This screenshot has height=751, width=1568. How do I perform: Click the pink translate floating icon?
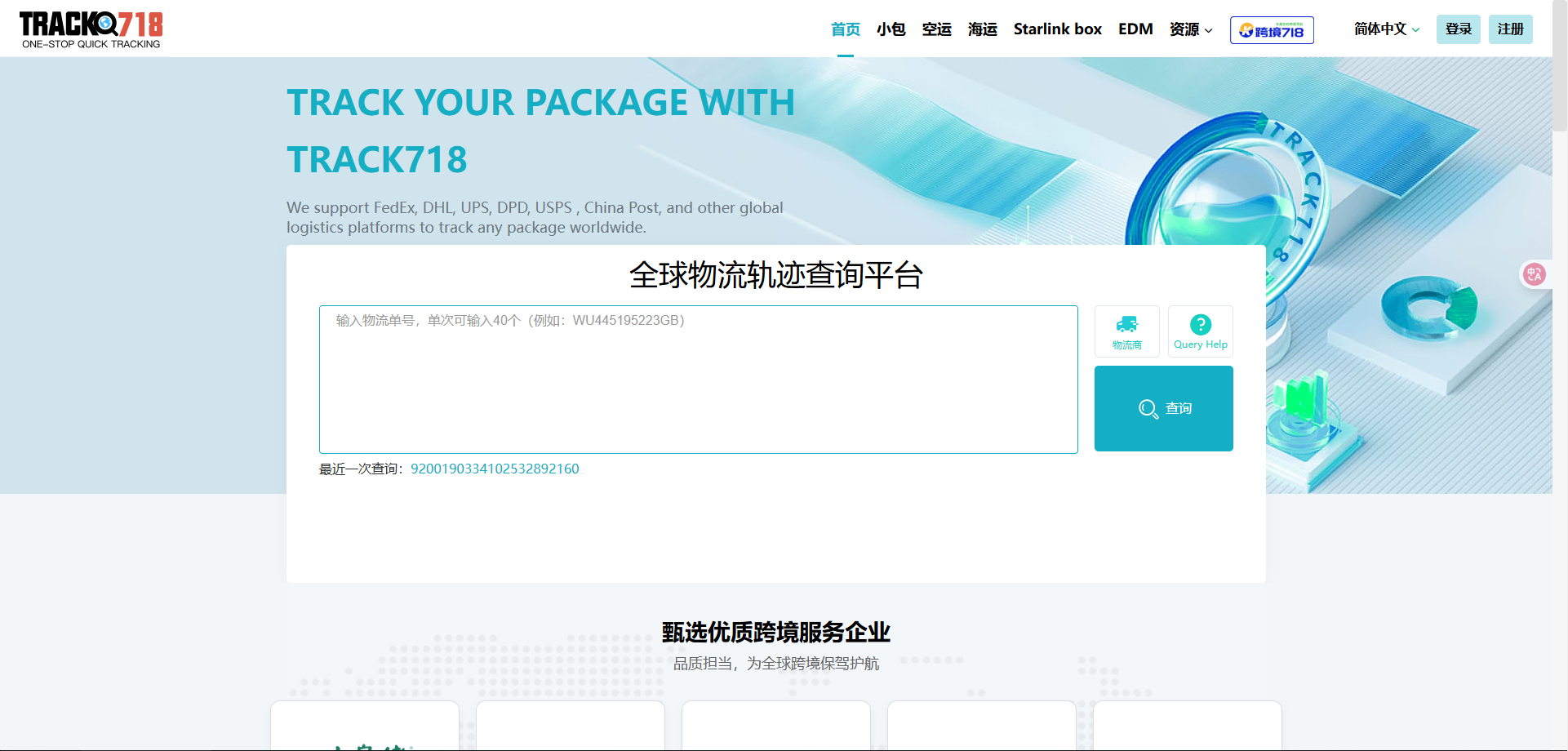pyautogui.click(x=1534, y=274)
